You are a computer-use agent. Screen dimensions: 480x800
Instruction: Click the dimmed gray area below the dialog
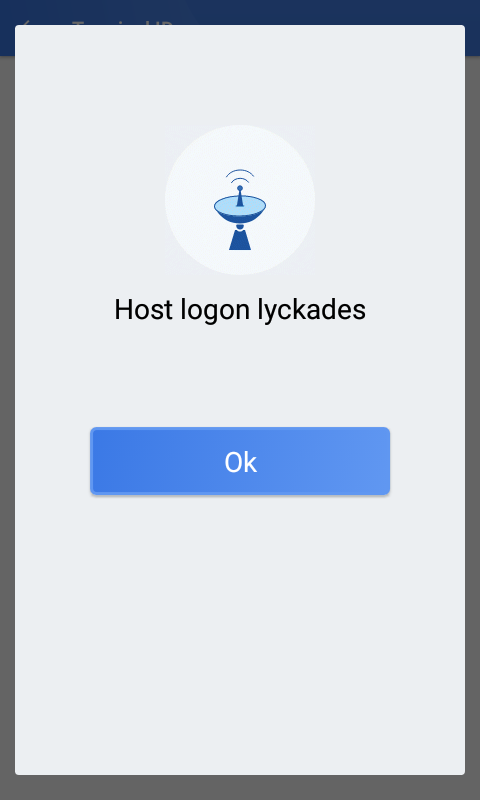click(x=240, y=788)
